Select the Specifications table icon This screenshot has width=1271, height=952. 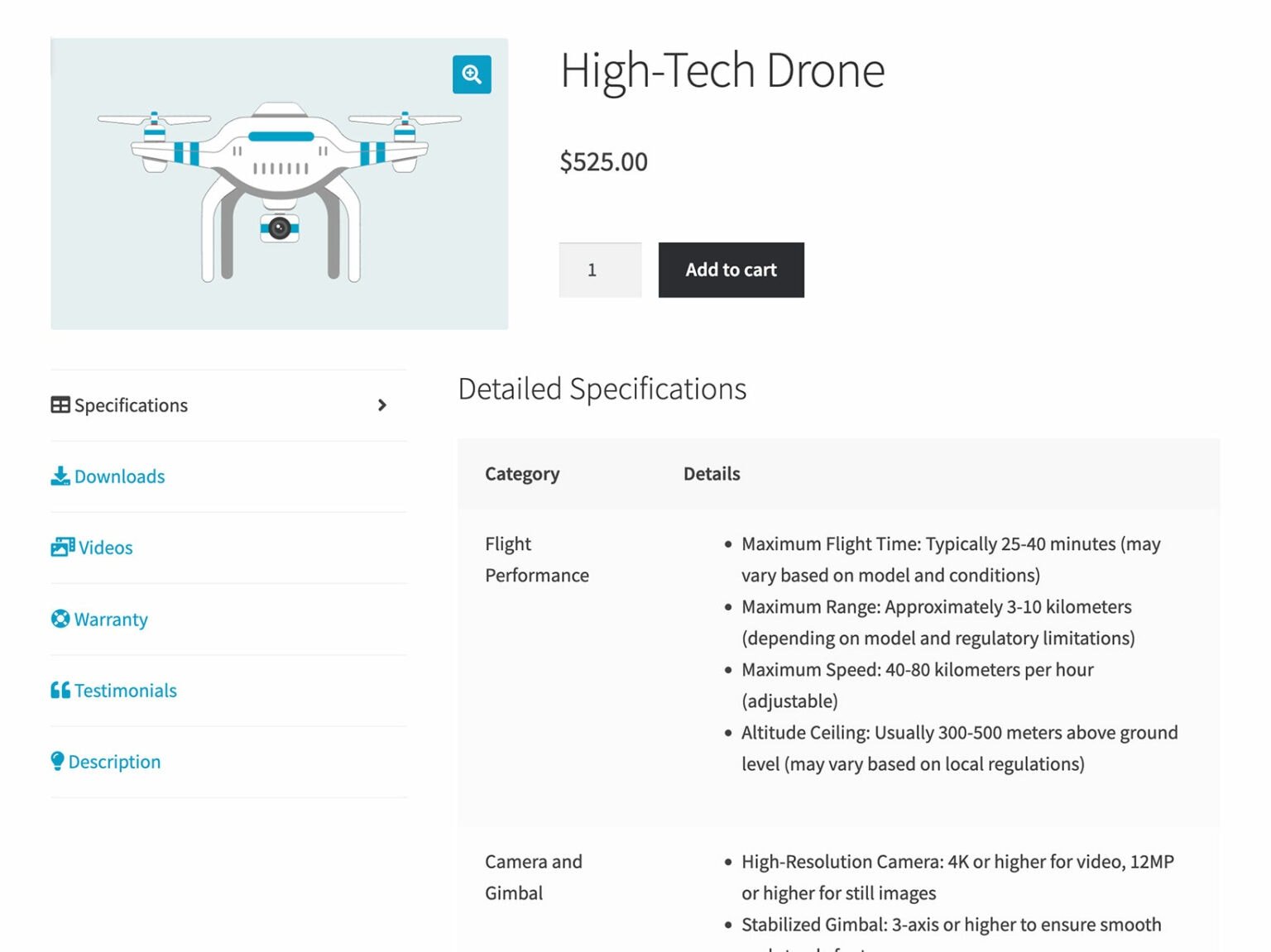[x=59, y=404]
